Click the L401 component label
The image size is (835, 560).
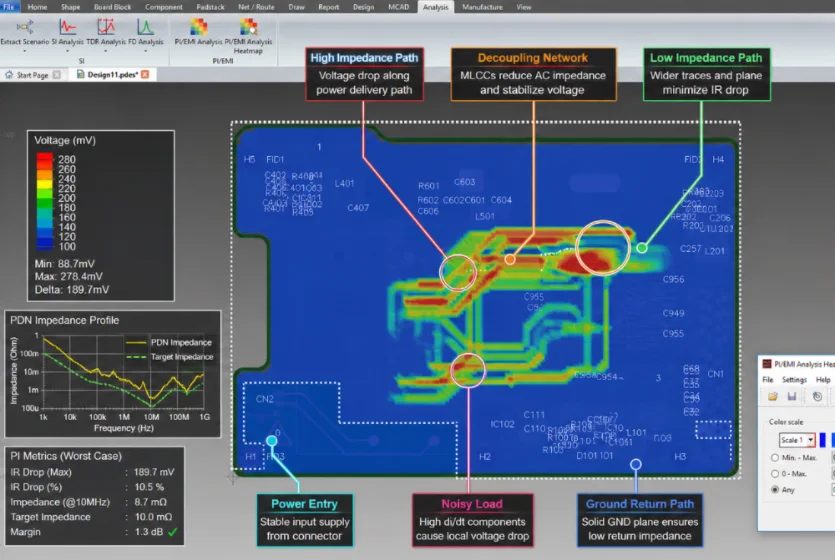(344, 184)
